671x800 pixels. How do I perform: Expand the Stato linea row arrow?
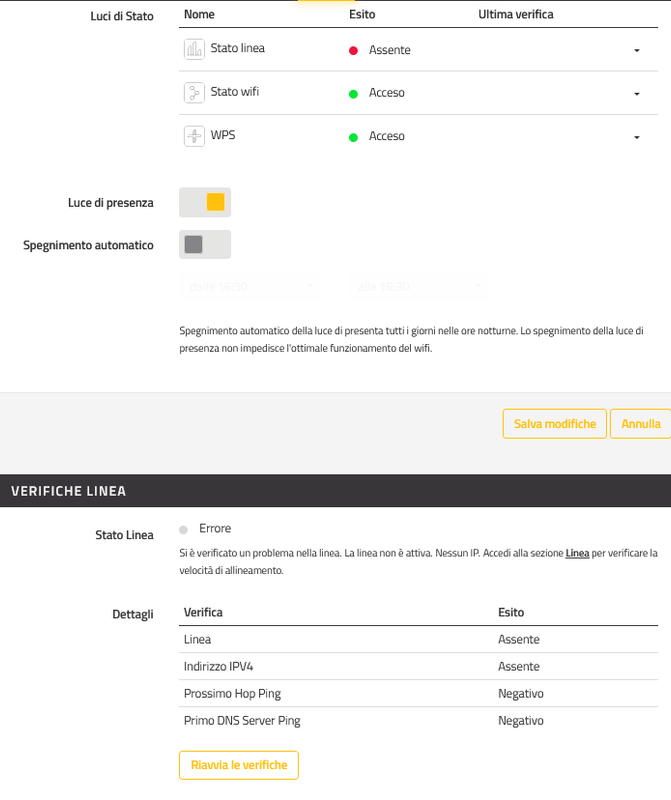pyautogui.click(x=637, y=51)
